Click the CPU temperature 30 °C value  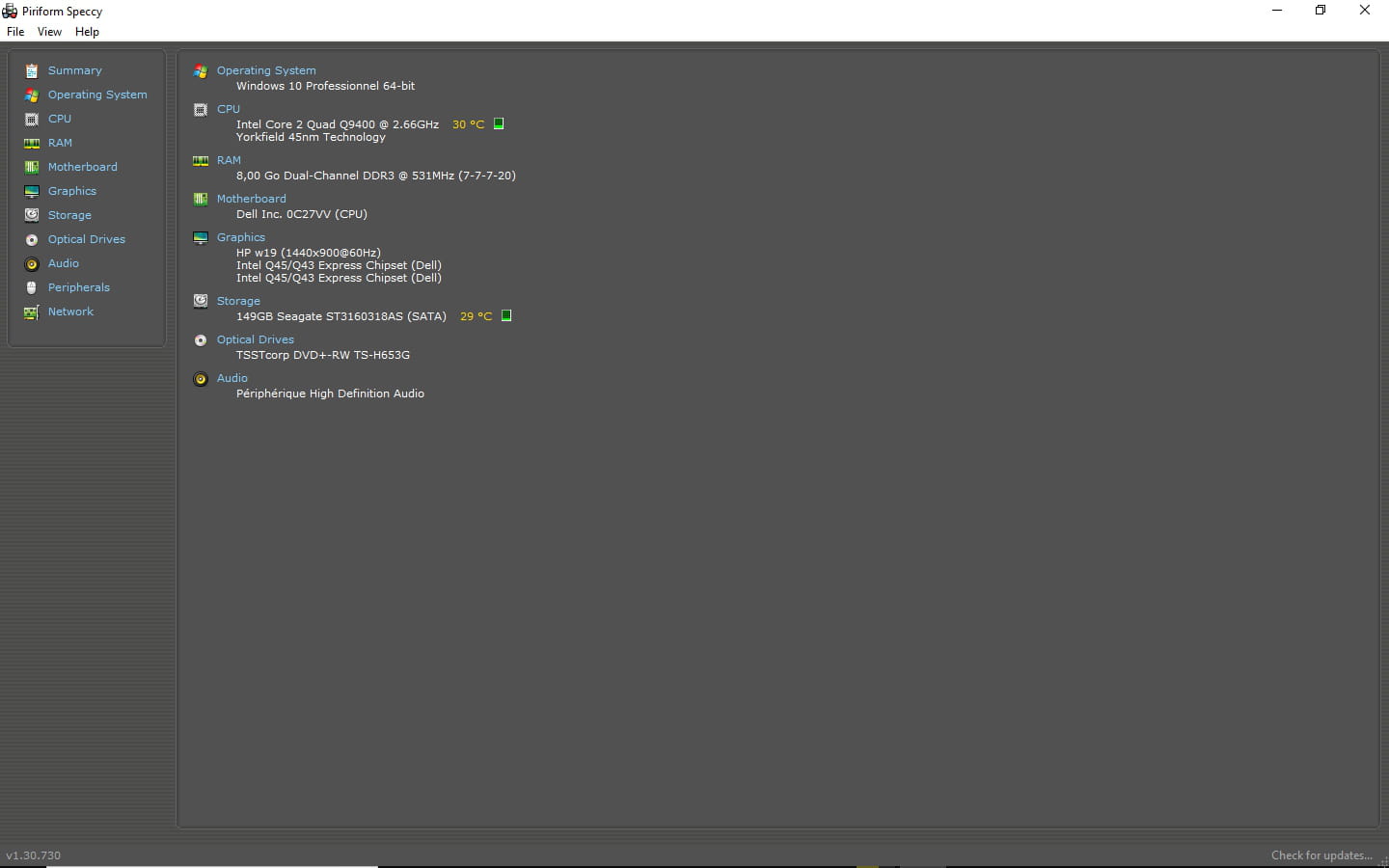469,124
